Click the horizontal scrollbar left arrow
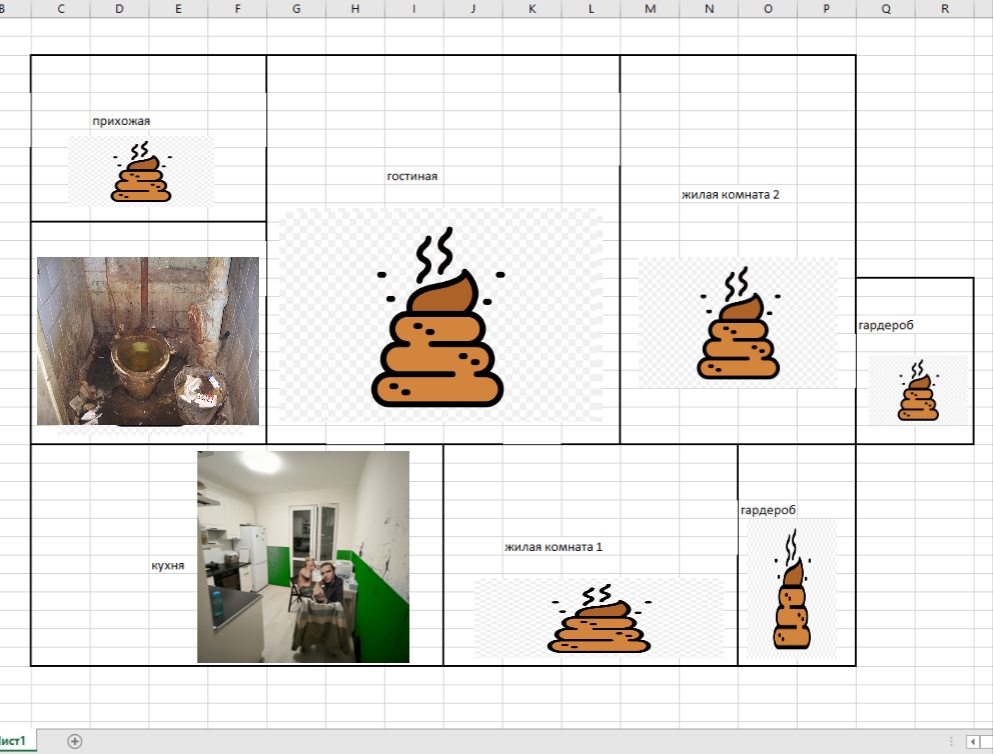 click(973, 741)
